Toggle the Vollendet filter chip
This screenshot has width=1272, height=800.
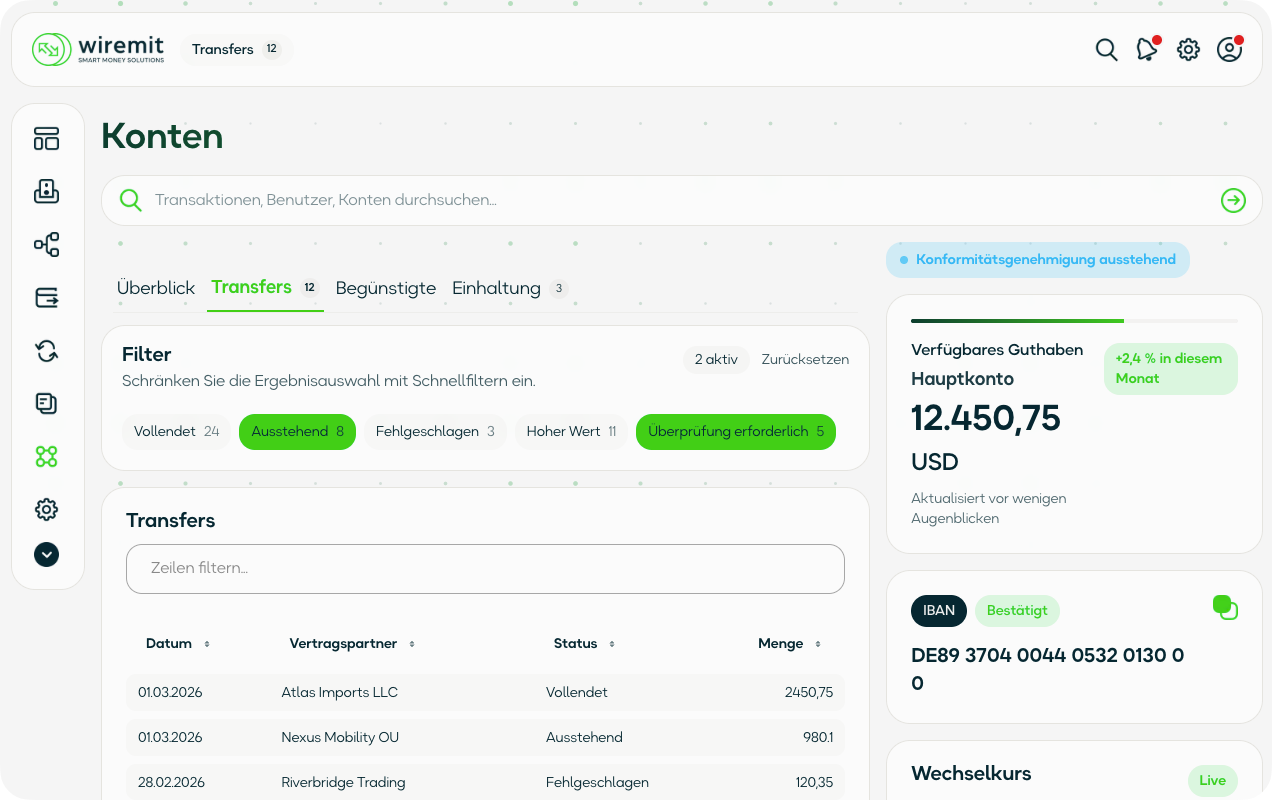tap(177, 432)
